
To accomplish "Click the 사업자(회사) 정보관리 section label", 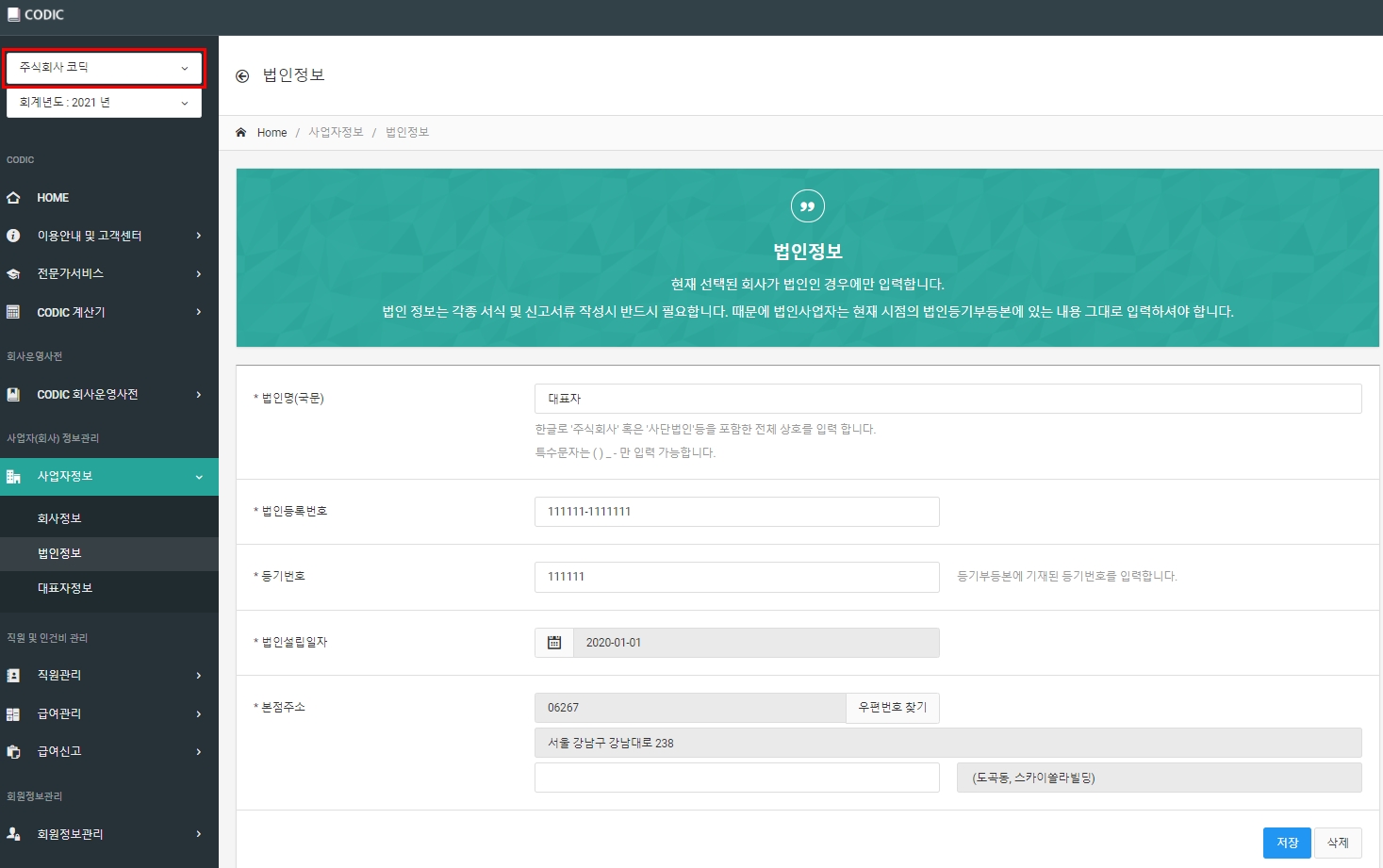I will (53, 438).
